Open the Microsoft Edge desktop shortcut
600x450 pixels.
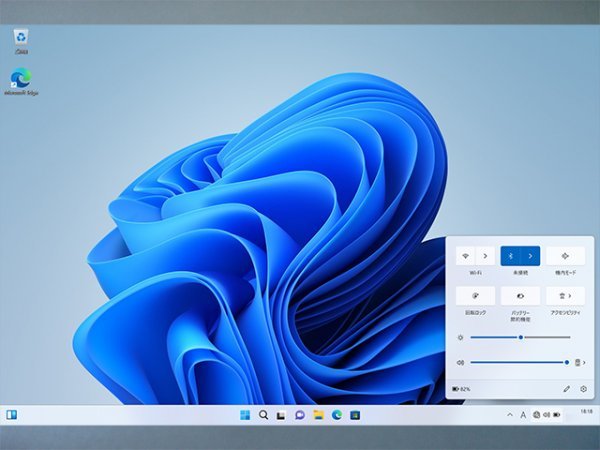[21, 82]
